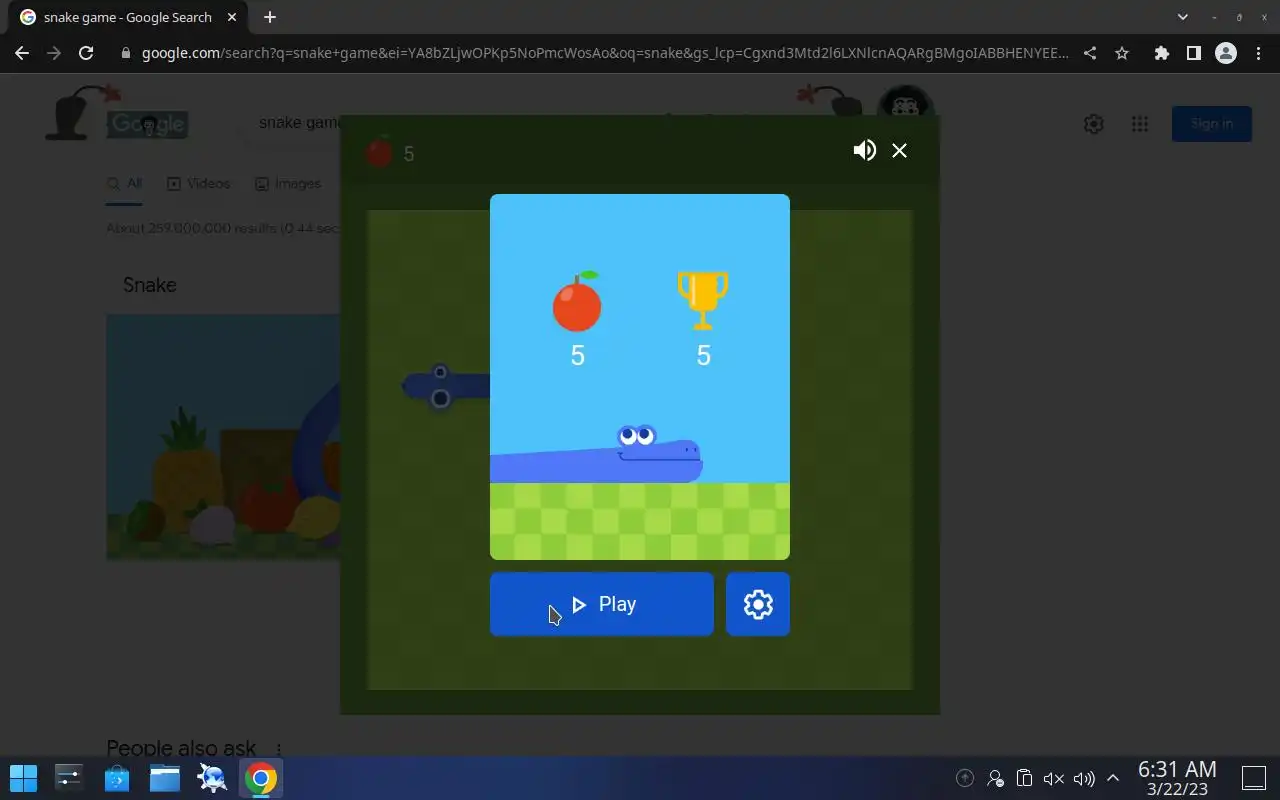Open the tab search dropdown chevron

pyautogui.click(x=1183, y=17)
